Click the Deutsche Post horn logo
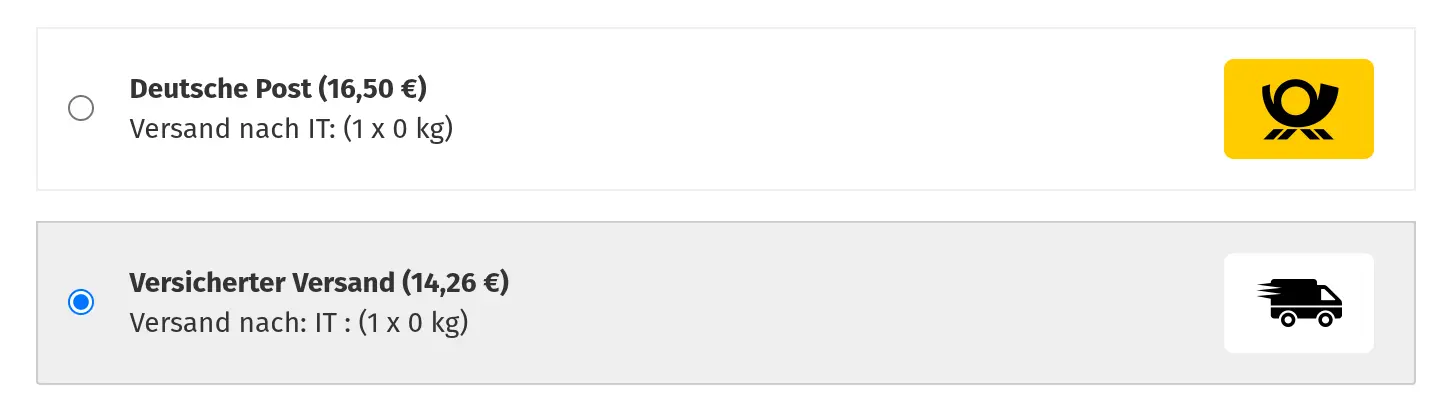The width and height of the screenshot is (1448, 409). pyautogui.click(x=1299, y=109)
